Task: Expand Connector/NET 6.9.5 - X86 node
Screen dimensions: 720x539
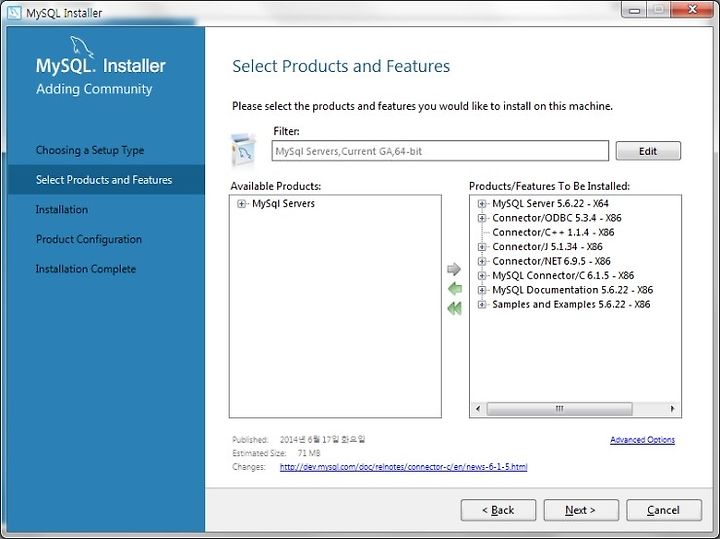Action: click(482, 261)
